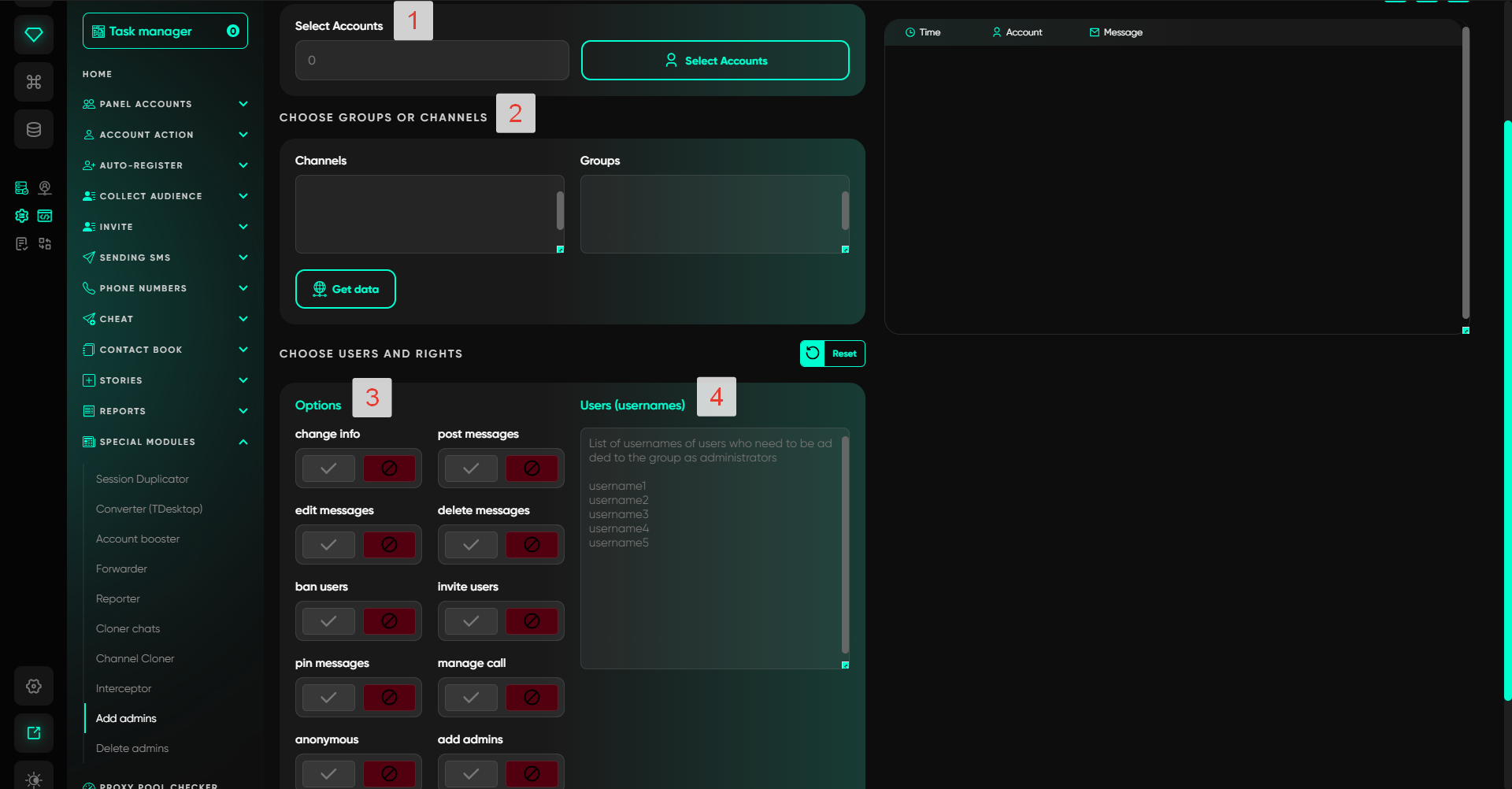
Task: Click the webcam icon in left rail
Action: click(x=45, y=188)
